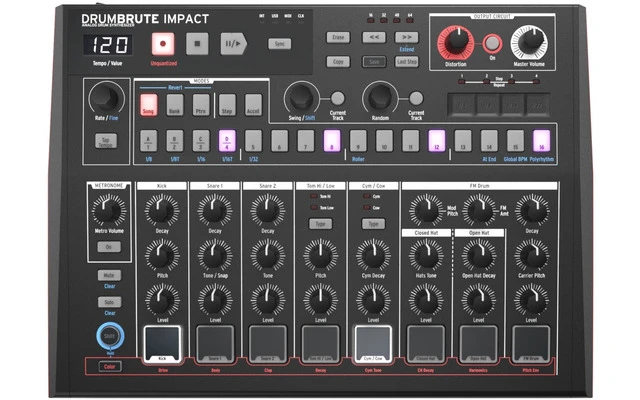Click the forward >> Extend button
640x400 pixels.
point(407,38)
